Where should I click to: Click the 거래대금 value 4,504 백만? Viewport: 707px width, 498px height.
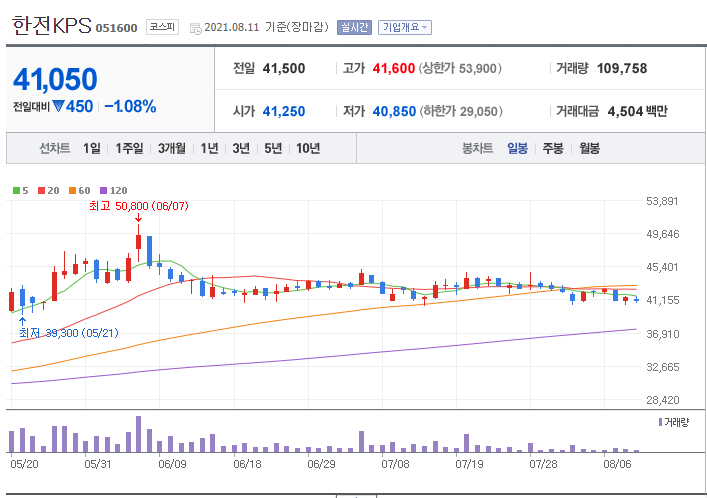[x=637, y=111]
